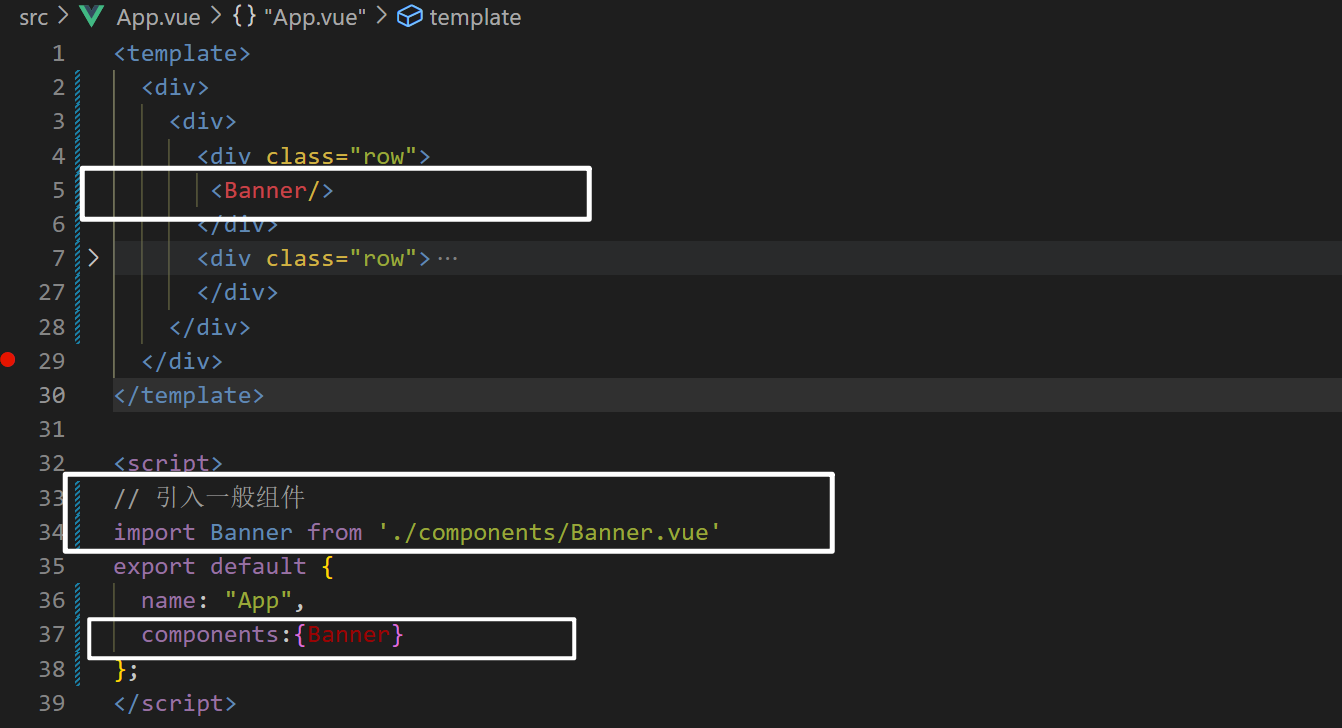Click line number 31 in gutter
1342x728 pixels.
[51, 429]
